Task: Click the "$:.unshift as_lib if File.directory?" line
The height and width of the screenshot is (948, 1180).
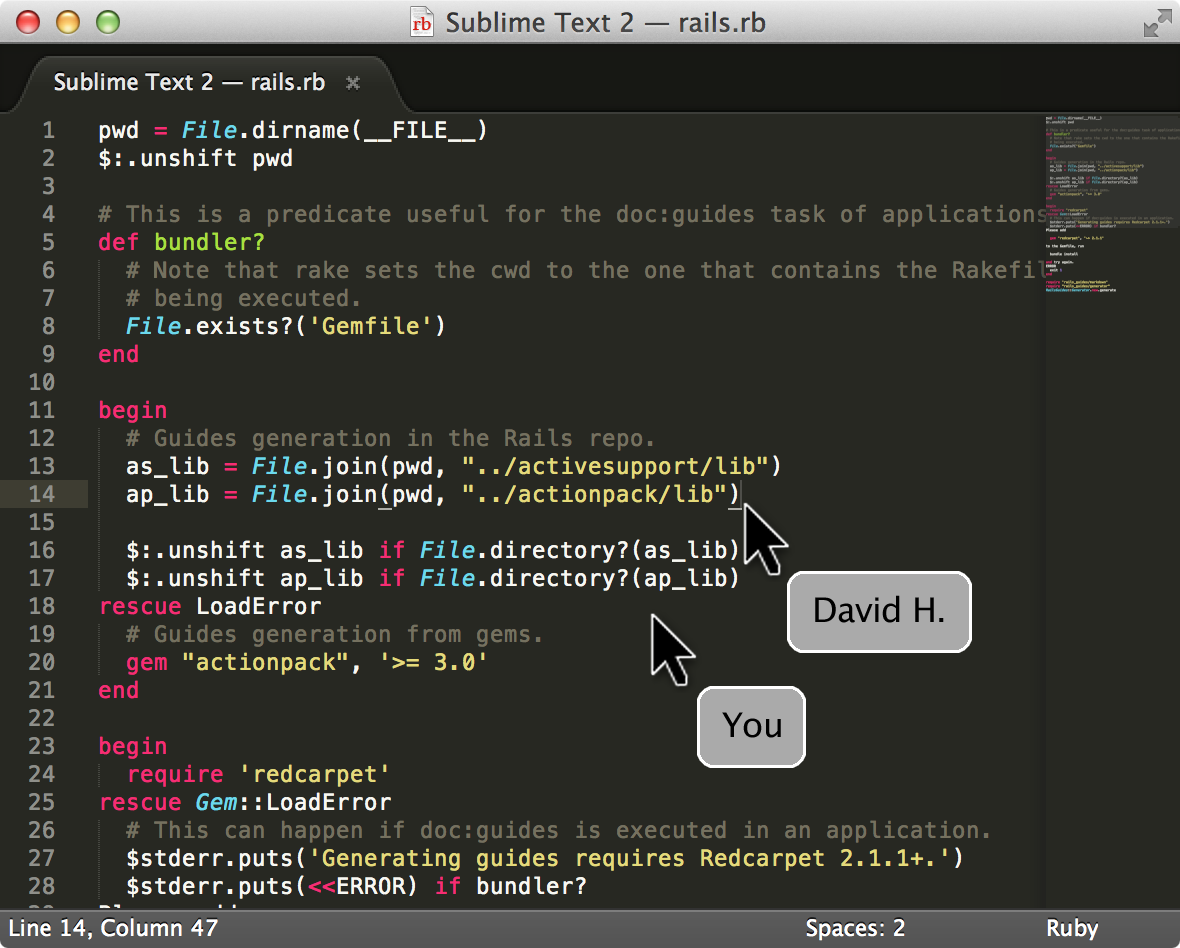Action: (433, 551)
